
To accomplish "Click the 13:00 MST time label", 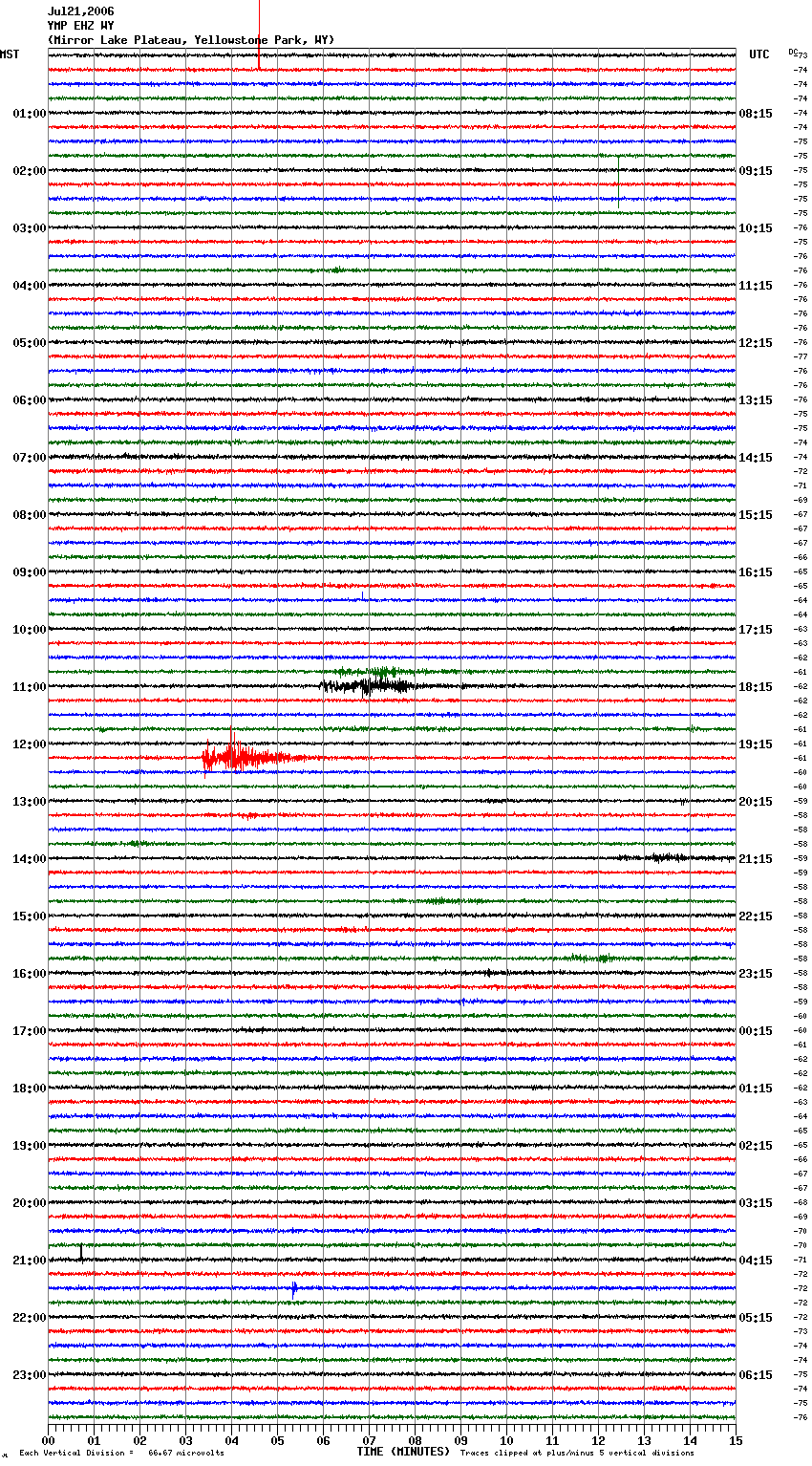I will [30, 802].
